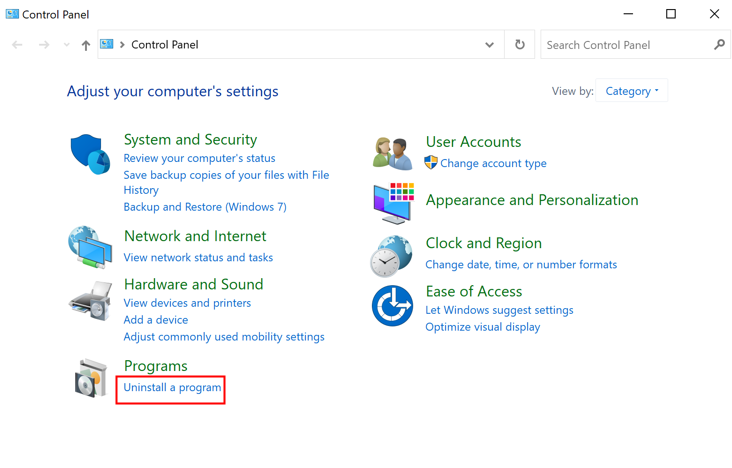The height and width of the screenshot is (468, 732).
Task: Open the User Accounts people icon
Action: [x=392, y=153]
